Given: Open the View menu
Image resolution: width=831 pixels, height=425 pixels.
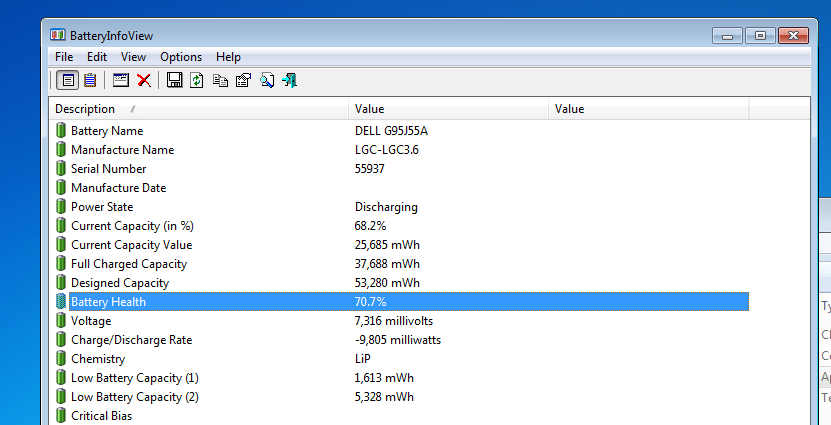Looking at the screenshot, I should pyautogui.click(x=133, y=57).
